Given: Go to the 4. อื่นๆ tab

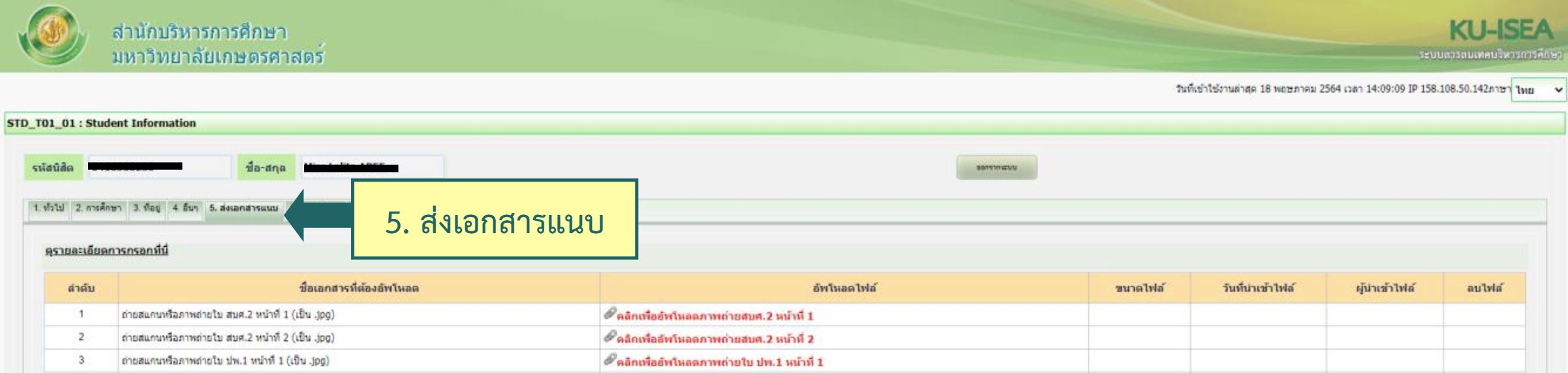Looking at the screenshot, I should pyautogui.click(x=185, y=208).
